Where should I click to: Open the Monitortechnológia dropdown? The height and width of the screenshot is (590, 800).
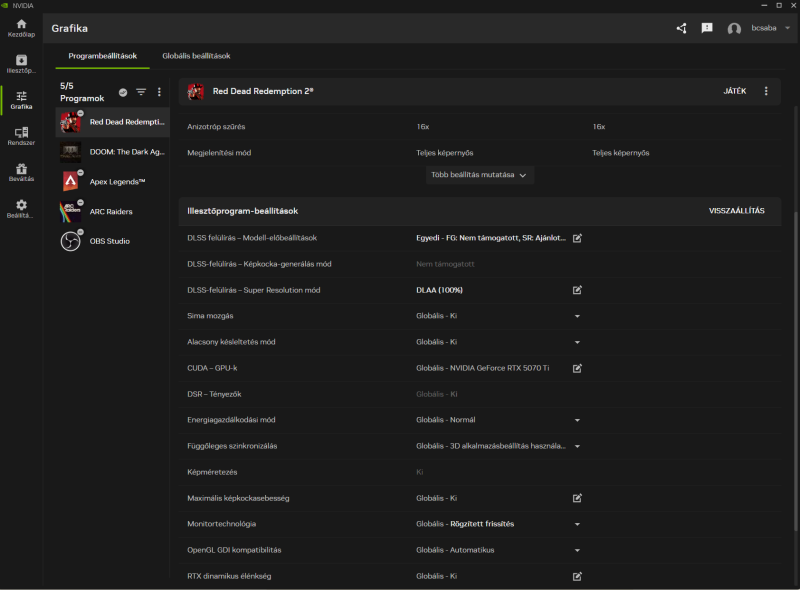point(577,524)
